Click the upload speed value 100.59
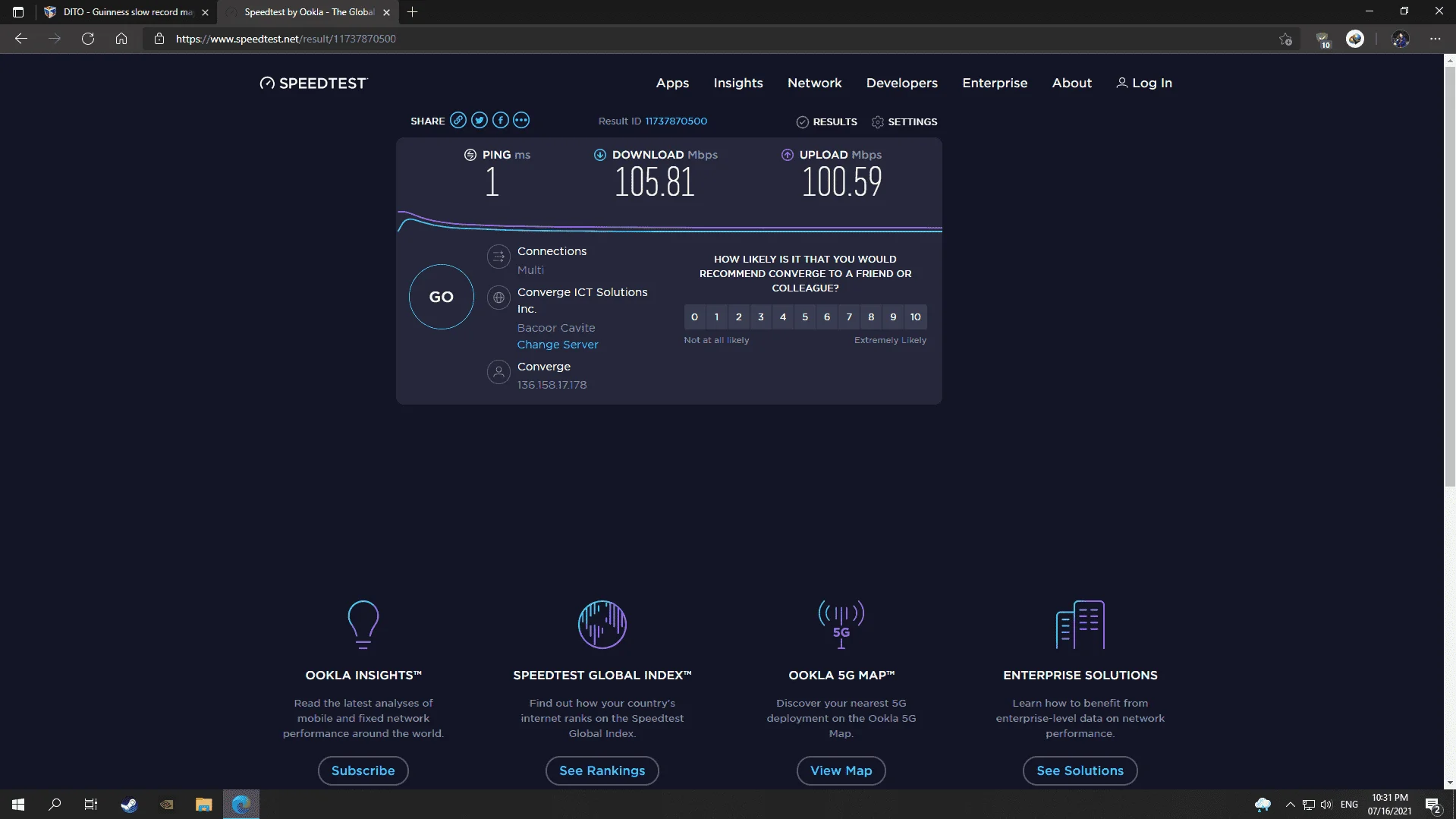1456x819 pixels. pyautogui.click(x=842, y=182)
